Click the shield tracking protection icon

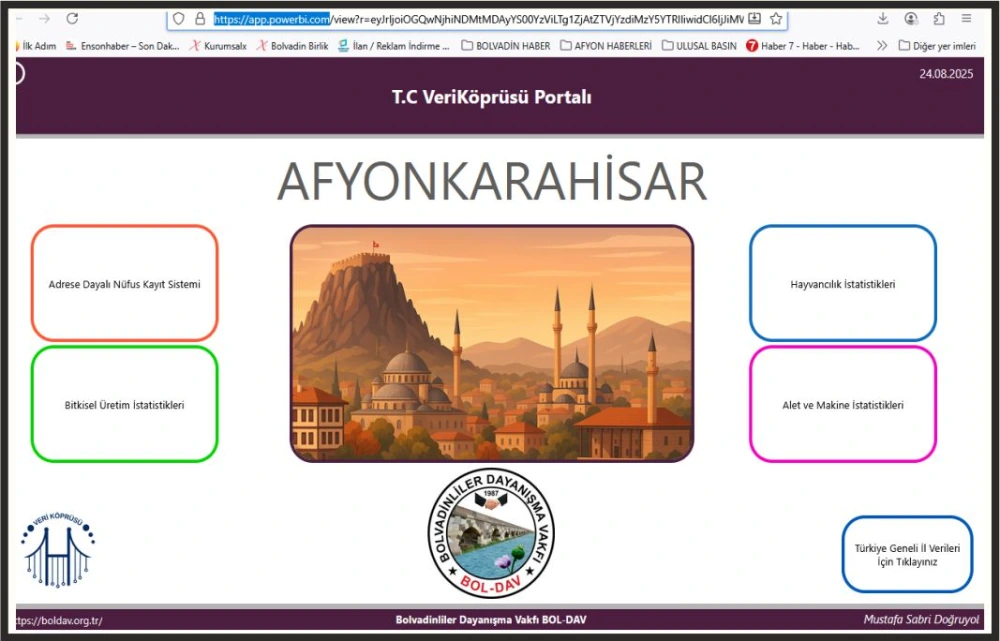pyautogui.click(x=179, y=19)
